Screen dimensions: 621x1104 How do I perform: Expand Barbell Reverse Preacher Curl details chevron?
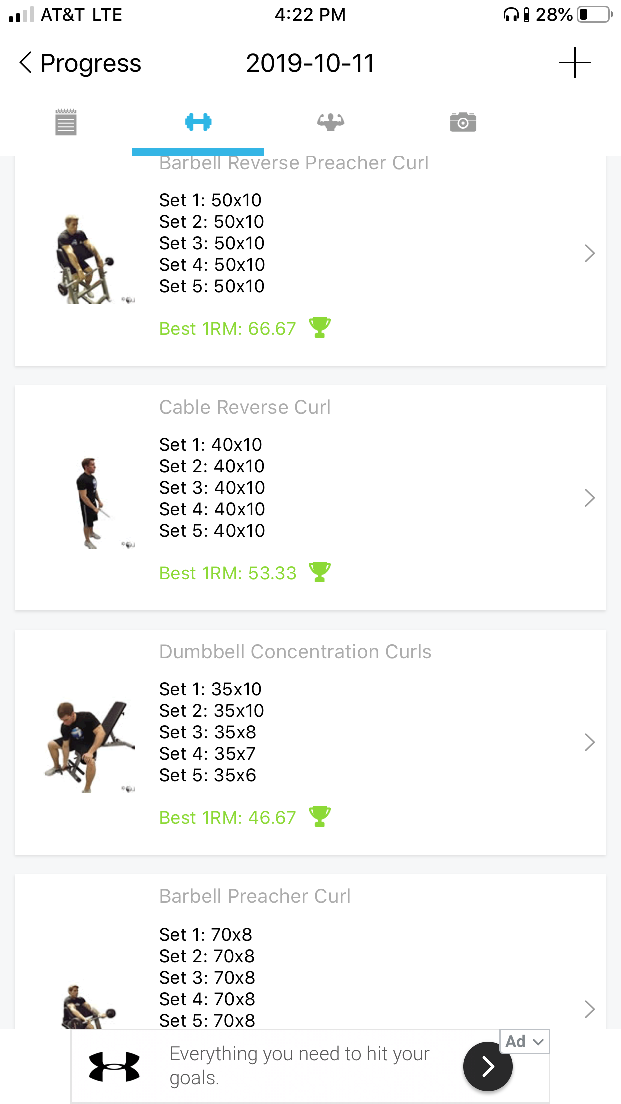coord(589,254)
